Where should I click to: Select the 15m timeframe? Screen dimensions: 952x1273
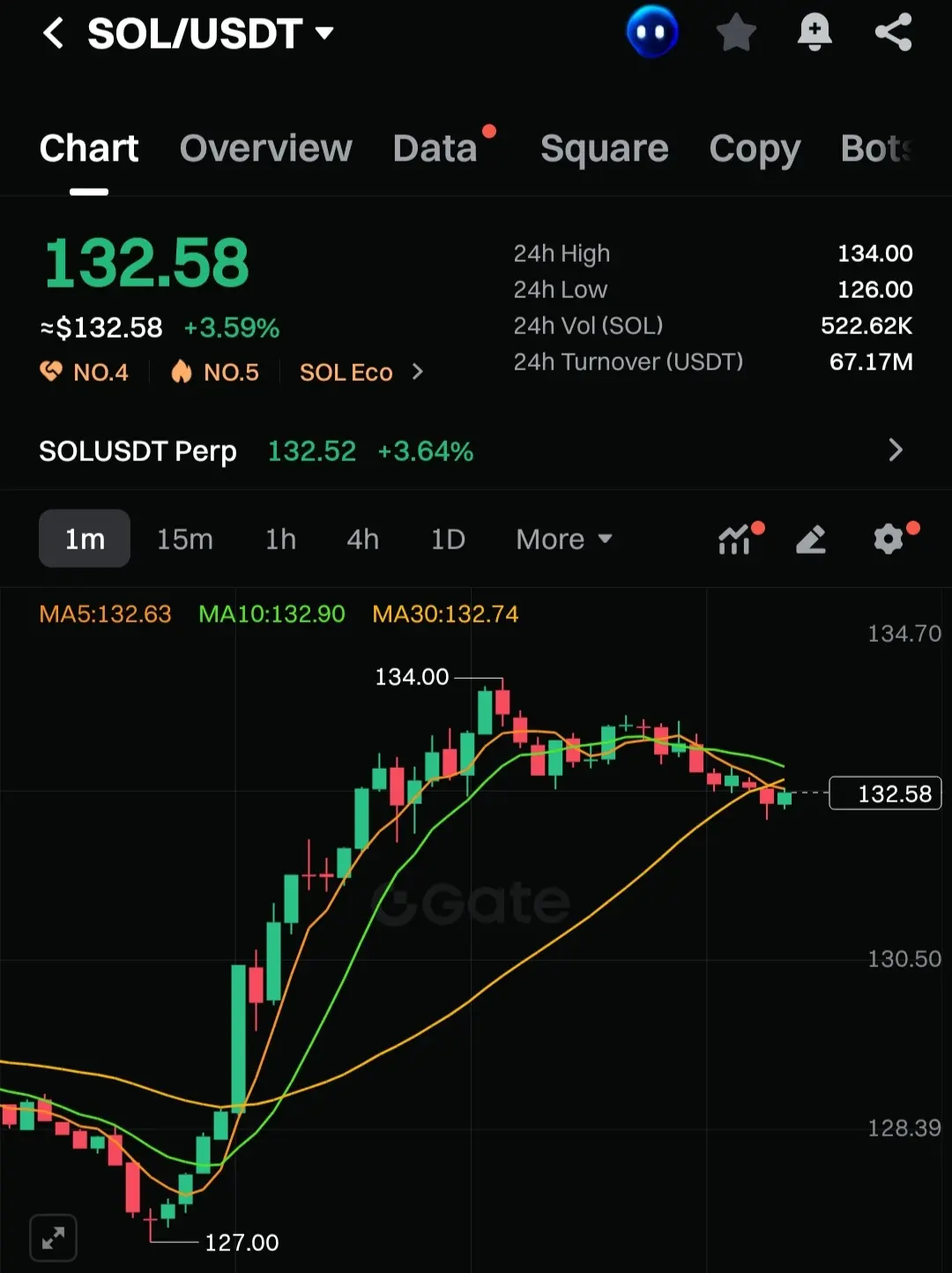pyautogui.click(x=185, y=539)
